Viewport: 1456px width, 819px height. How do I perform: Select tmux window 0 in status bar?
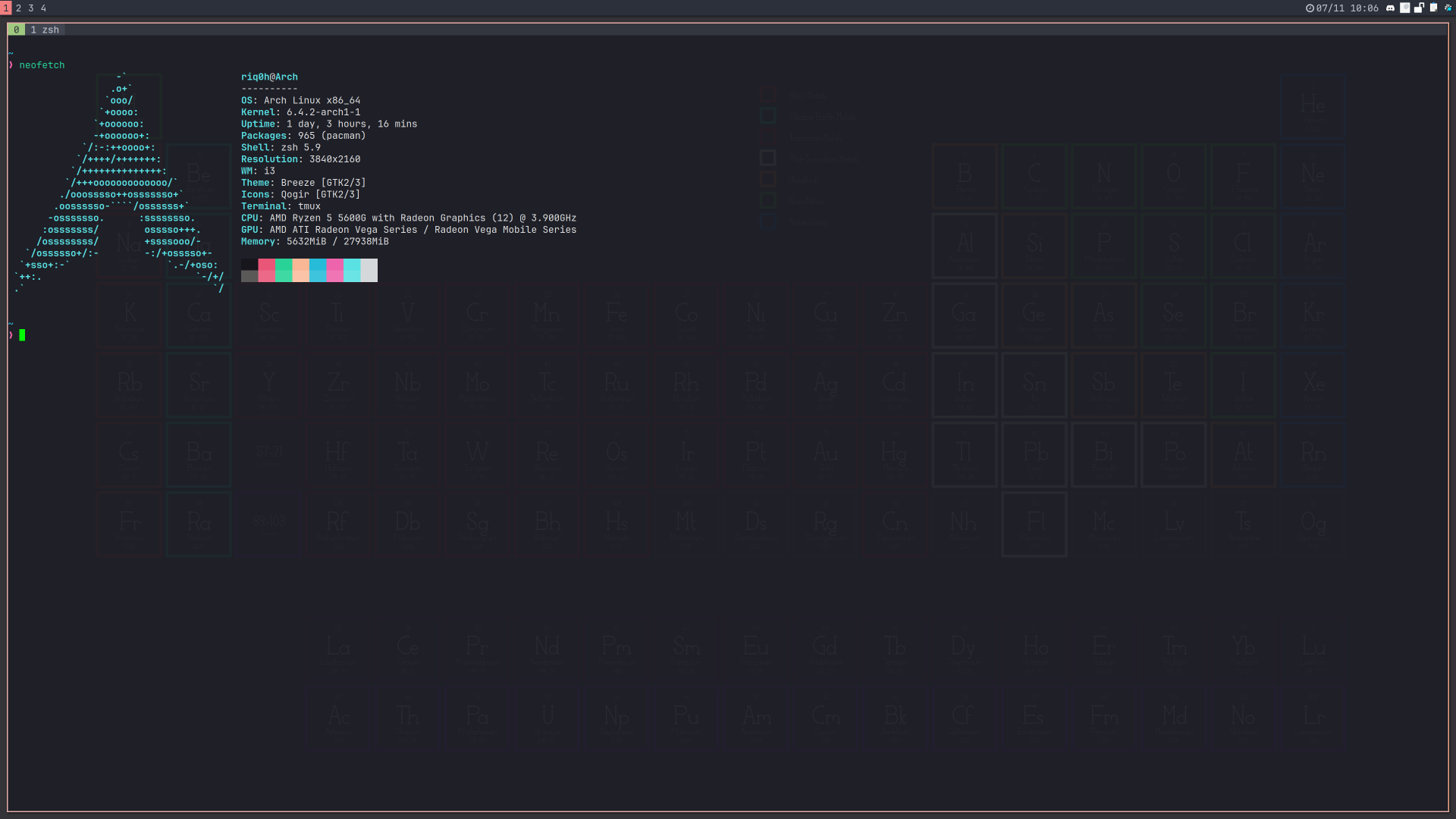16,30
